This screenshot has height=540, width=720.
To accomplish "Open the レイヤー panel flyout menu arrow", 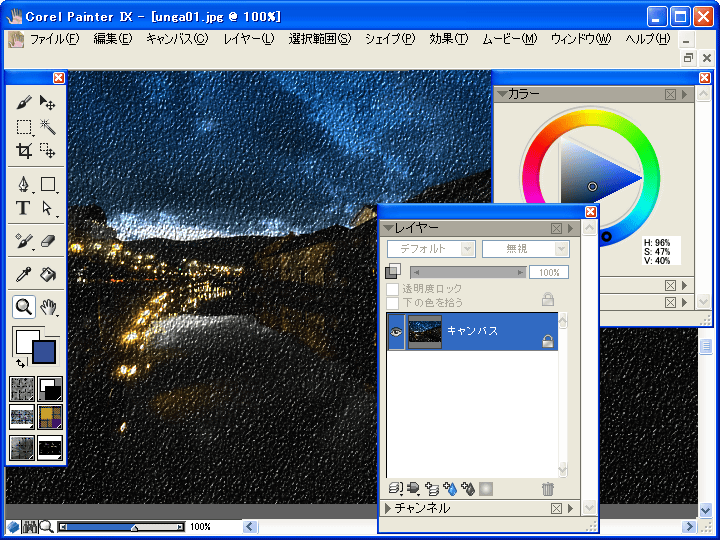I will coord(571,228).
